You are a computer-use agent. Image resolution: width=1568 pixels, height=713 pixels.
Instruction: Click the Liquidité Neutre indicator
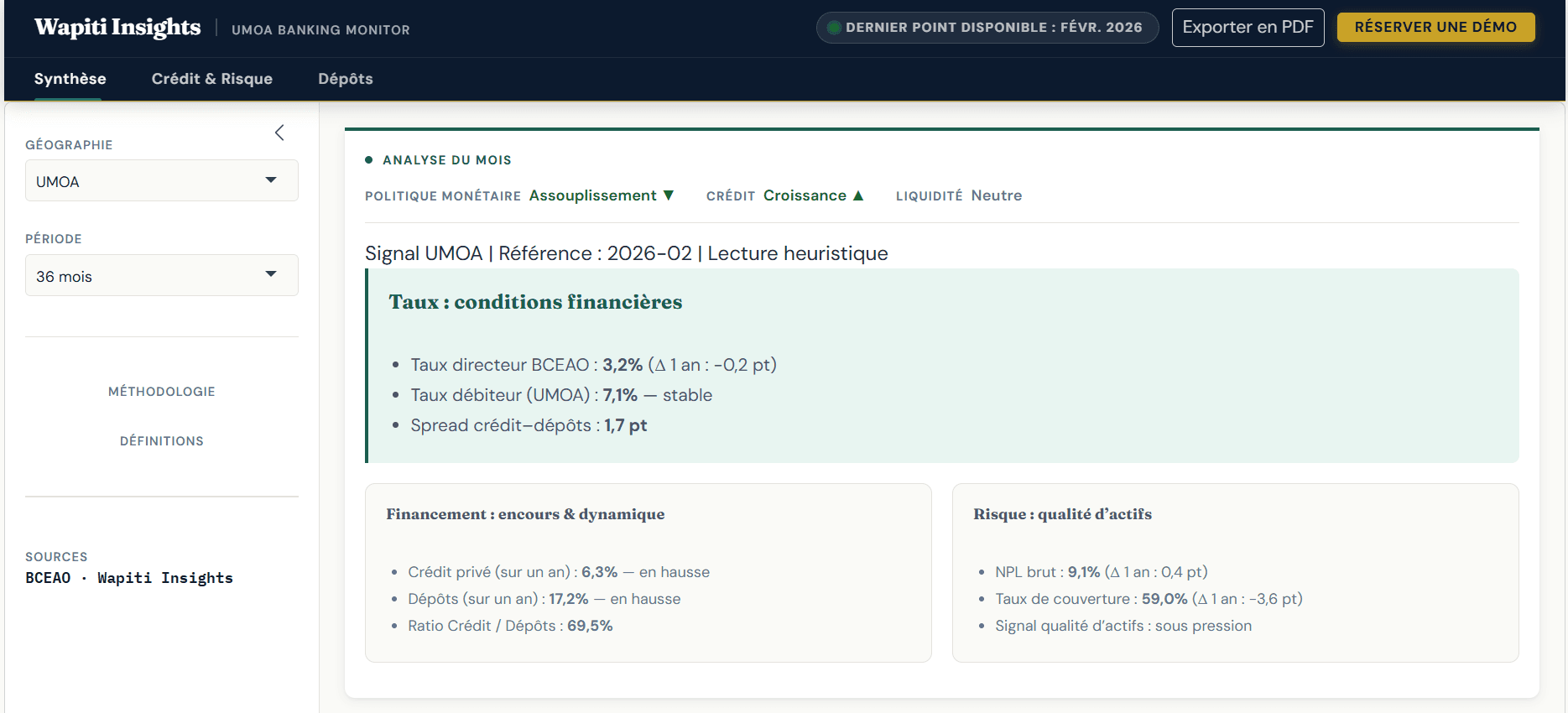tap(959, 195)
